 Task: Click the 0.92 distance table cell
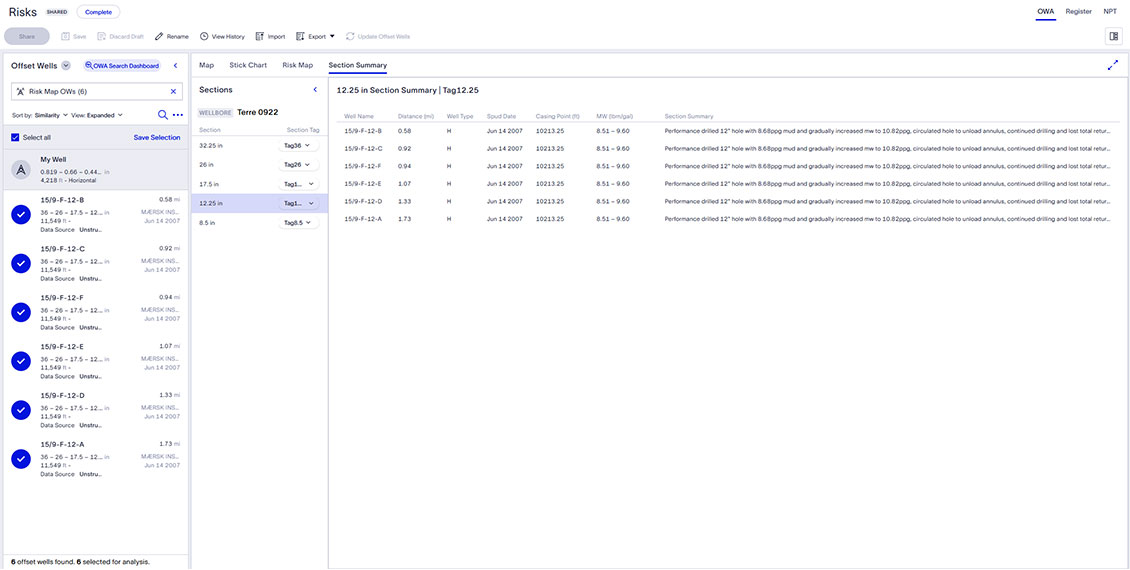(404, 148)
